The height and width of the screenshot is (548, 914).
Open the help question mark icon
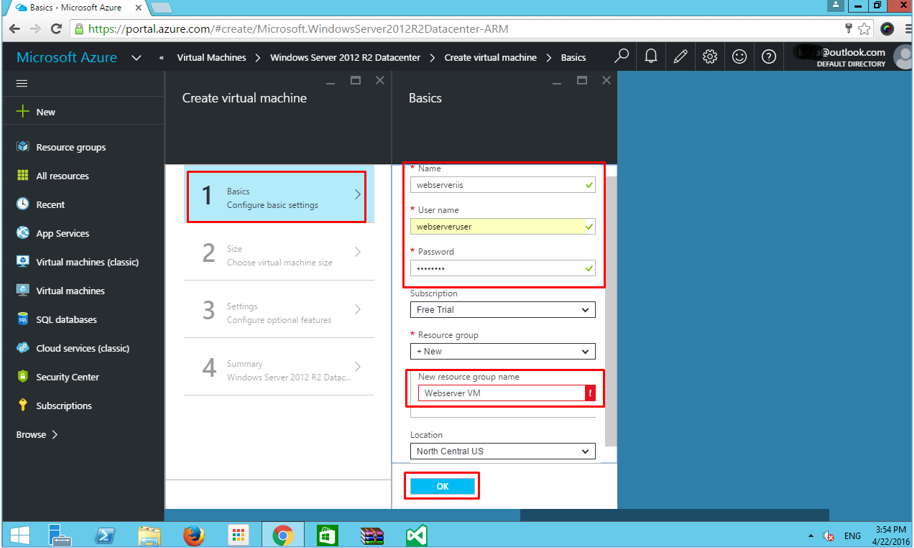(769, 57)
